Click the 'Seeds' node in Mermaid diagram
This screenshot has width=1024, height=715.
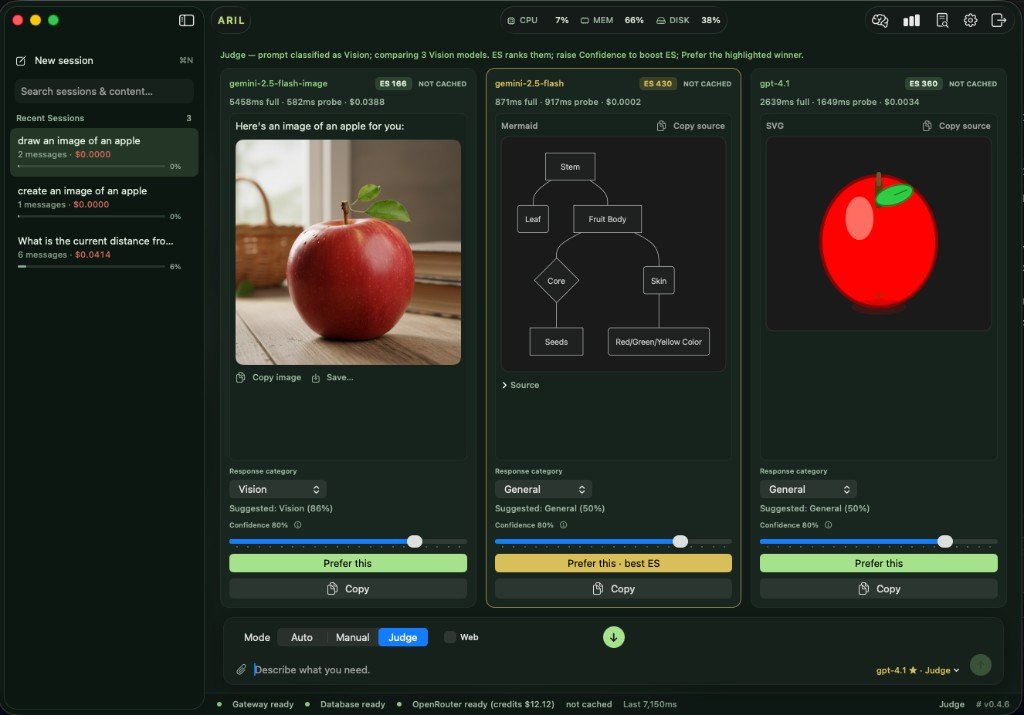(x=556, y=342)
